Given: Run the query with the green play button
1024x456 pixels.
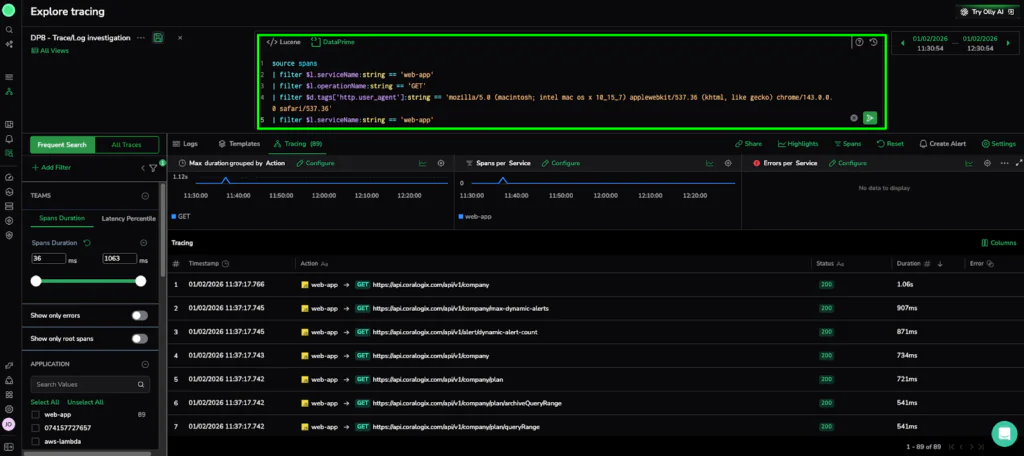Looking at the screenshot, I should coord(870,118).
